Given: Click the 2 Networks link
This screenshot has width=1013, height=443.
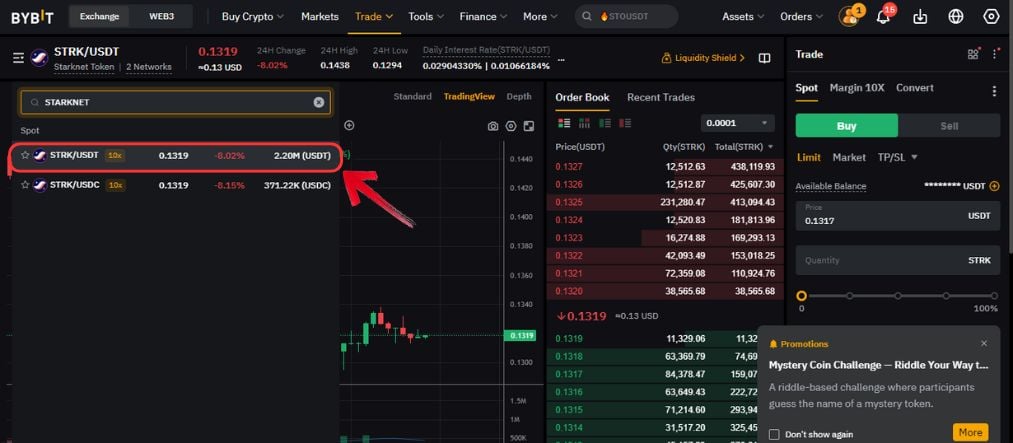Looking at the screenshot, I should point(149,67).
